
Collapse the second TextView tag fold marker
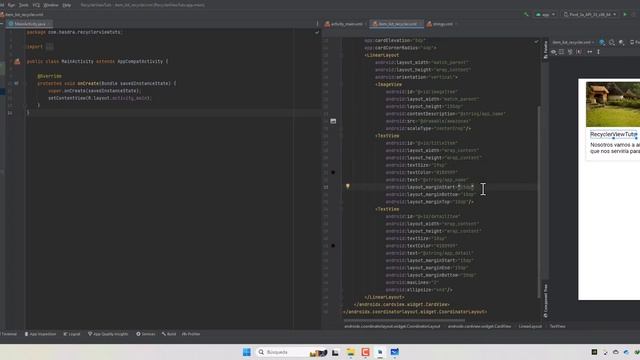click(342, 209)
